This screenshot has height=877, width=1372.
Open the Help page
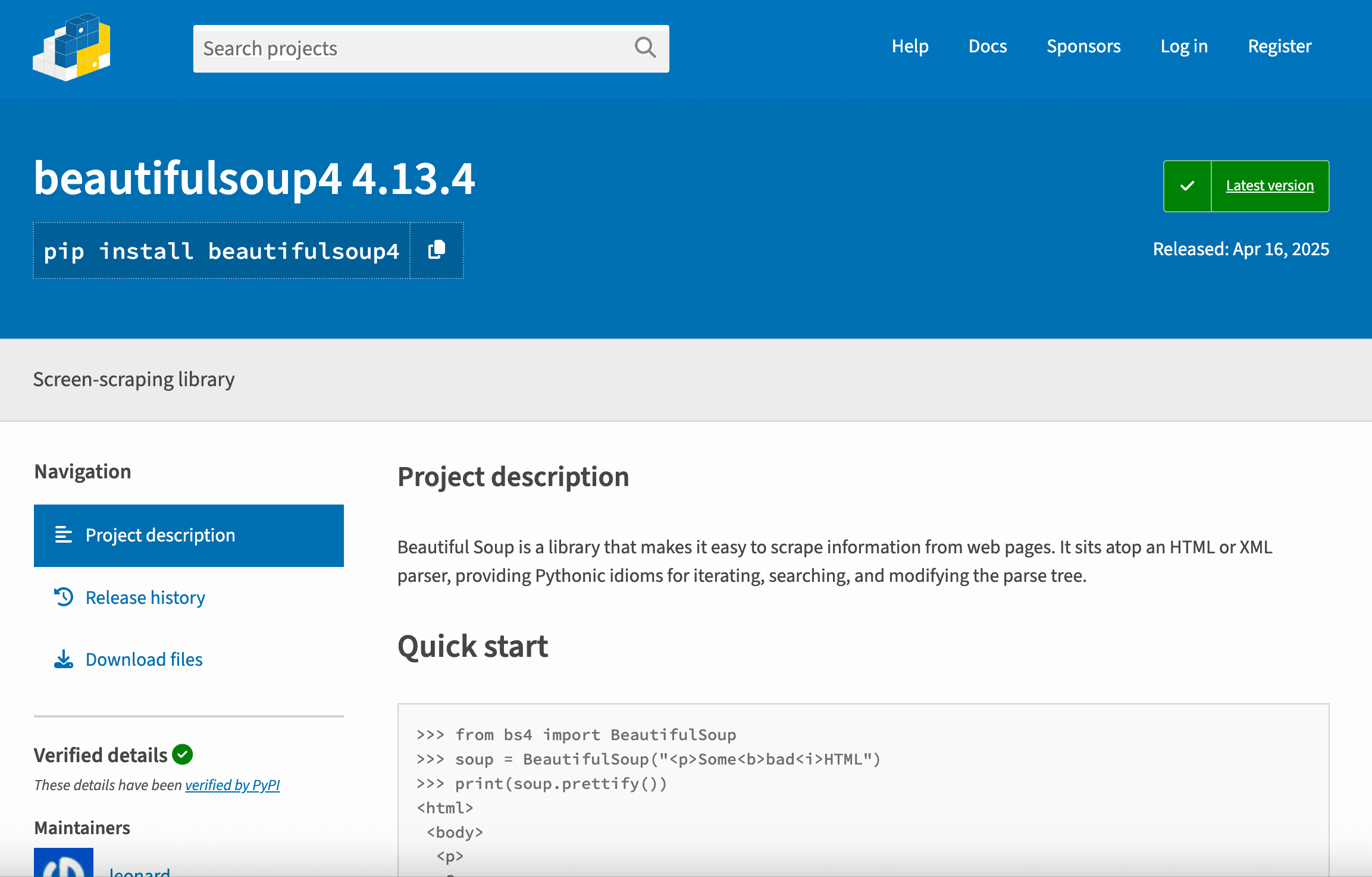(910, 46)
